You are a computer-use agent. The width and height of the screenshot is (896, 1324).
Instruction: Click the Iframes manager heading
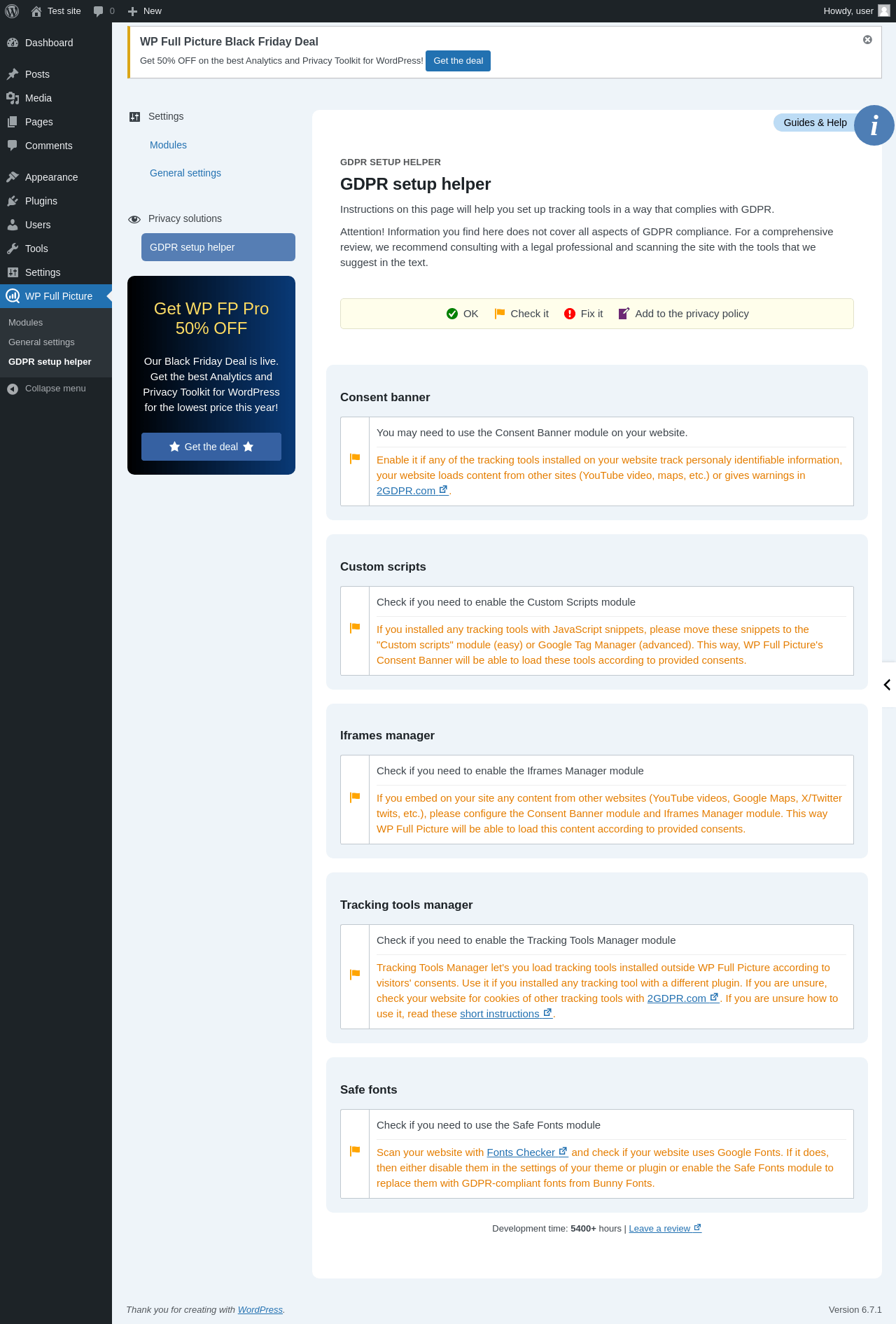(387, 736)
